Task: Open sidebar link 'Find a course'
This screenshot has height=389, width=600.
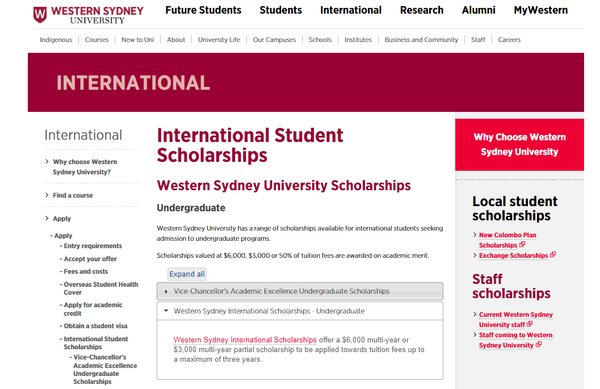Action: [x=73, y=195]
